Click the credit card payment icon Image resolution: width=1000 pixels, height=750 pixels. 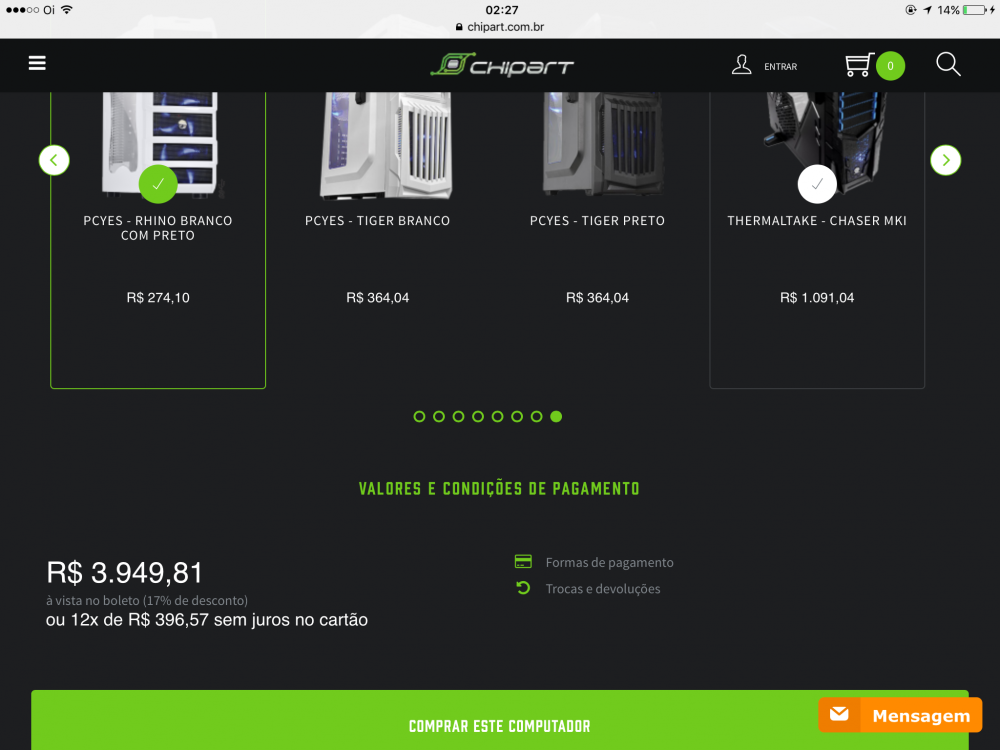pos(523,562)
